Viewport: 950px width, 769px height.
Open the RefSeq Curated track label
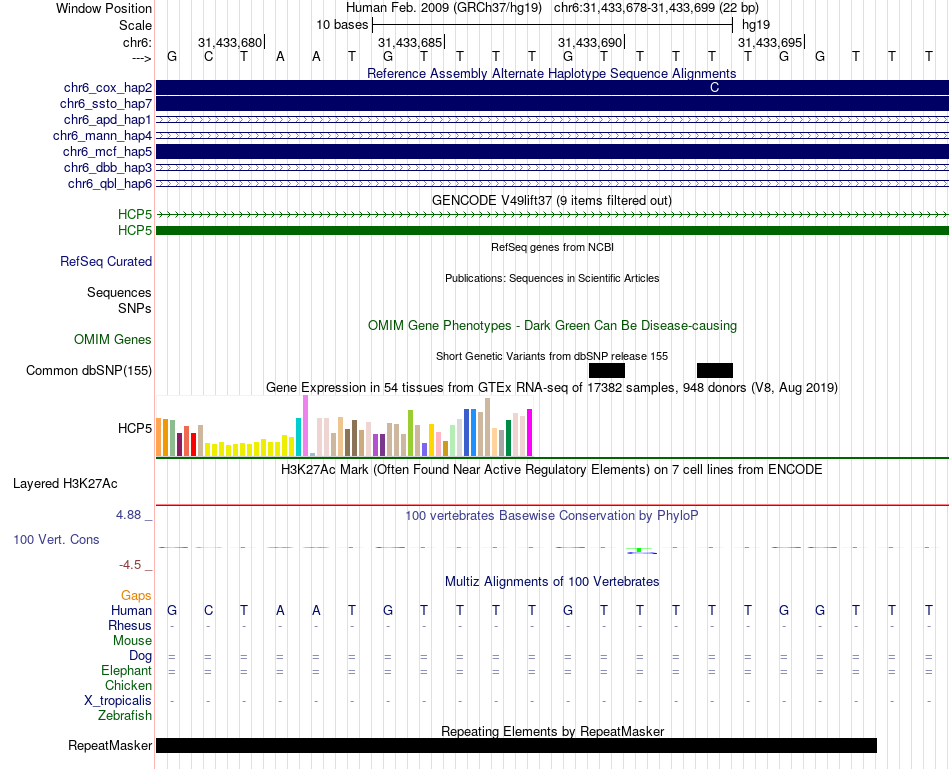click(105, 261)
